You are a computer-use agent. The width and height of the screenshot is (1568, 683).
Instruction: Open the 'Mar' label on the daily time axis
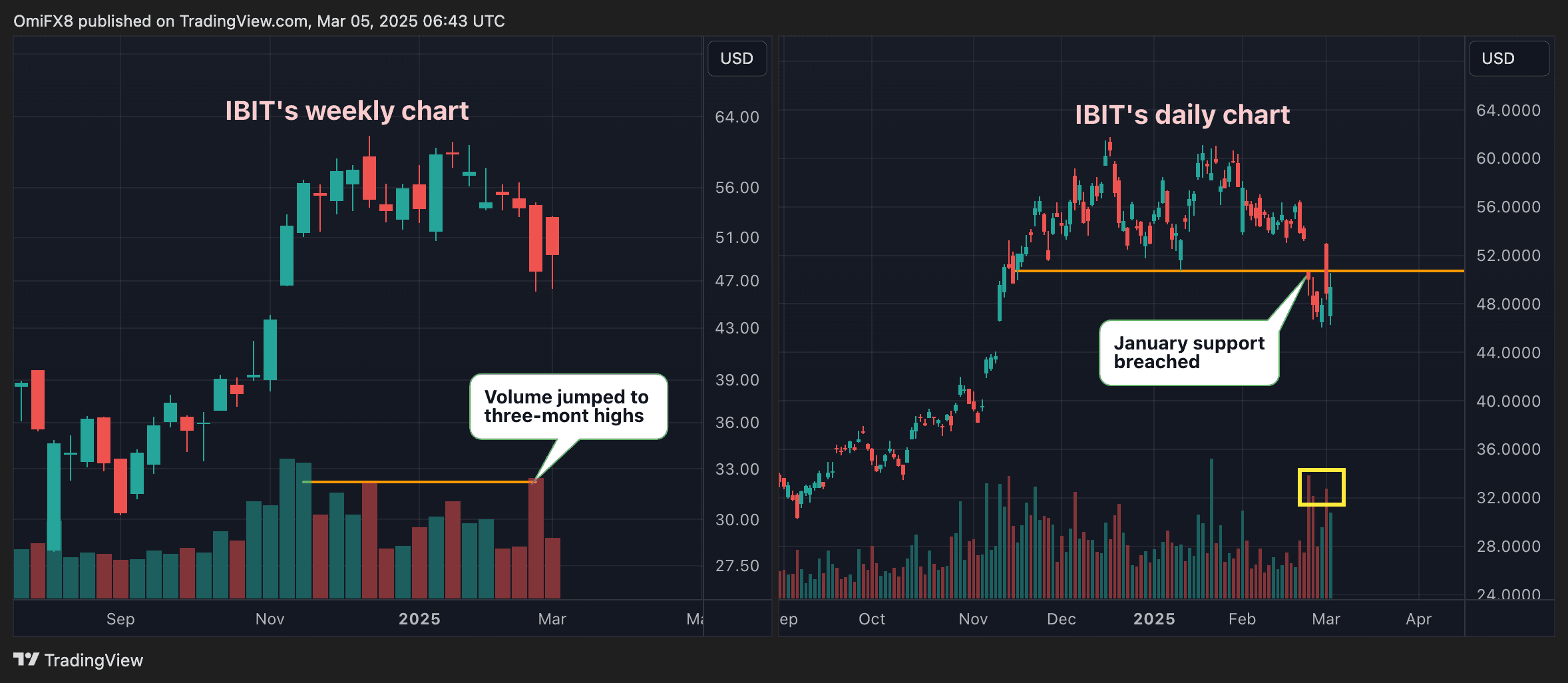1327,618
